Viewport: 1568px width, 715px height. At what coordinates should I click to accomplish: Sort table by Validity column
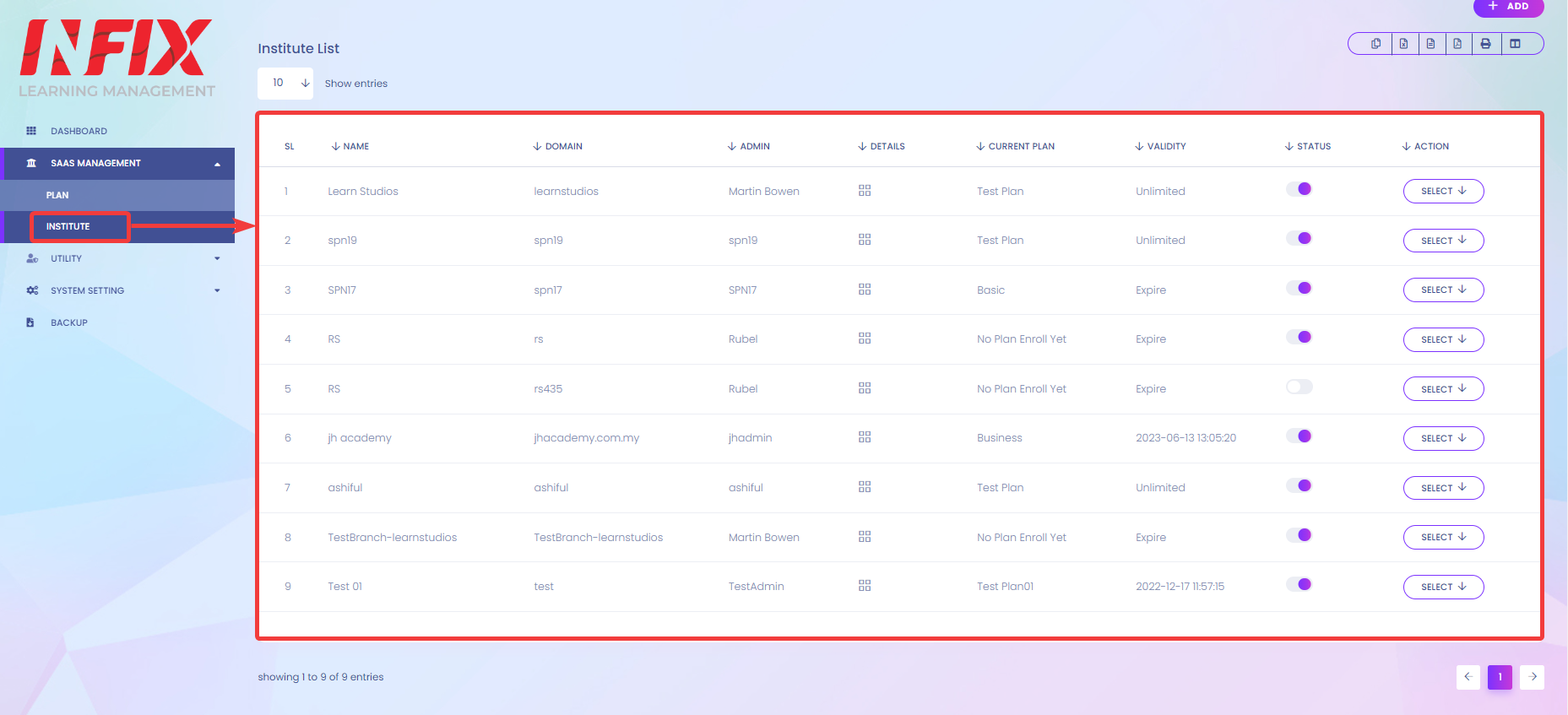click(1160, 146)
